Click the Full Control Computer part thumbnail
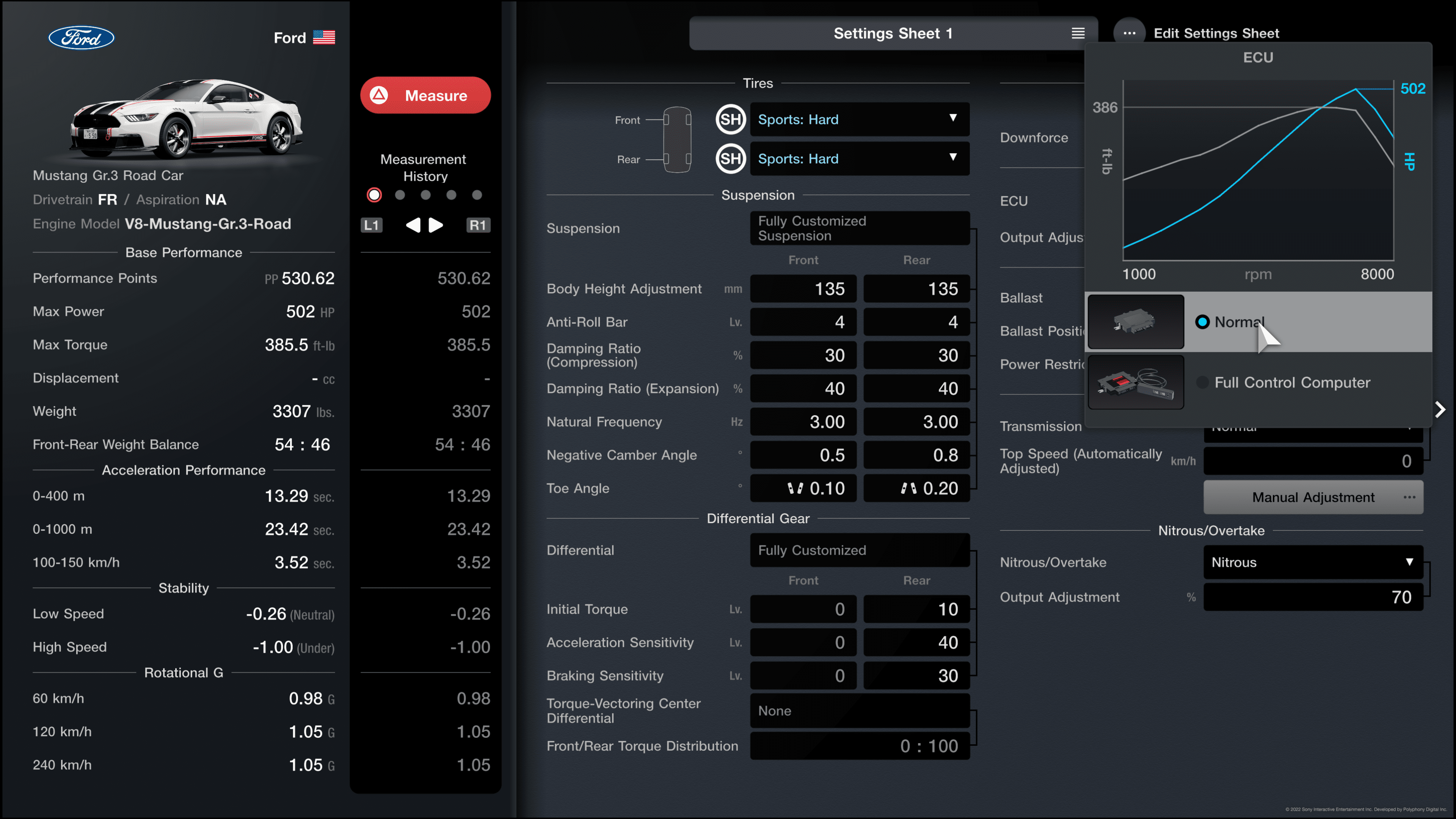 1136,383
